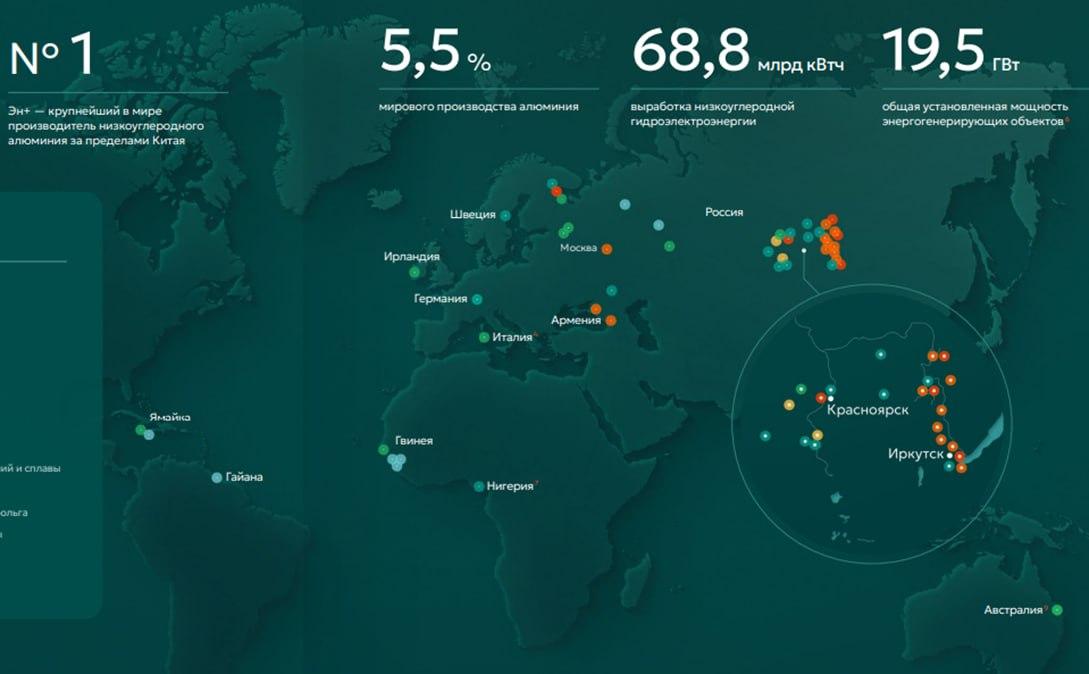Image resolution: width=1089 pixels, height=674 pixels.
Task: Select the teal marker left of Нигерия
Action: click(479, 487)
